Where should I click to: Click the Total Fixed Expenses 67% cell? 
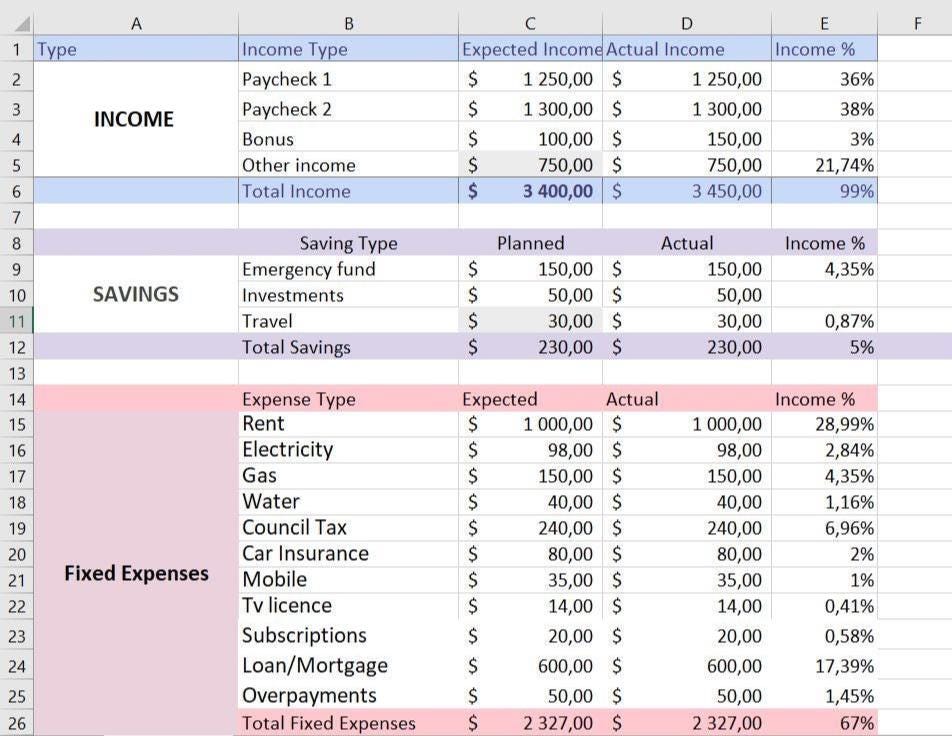(824, 723)
